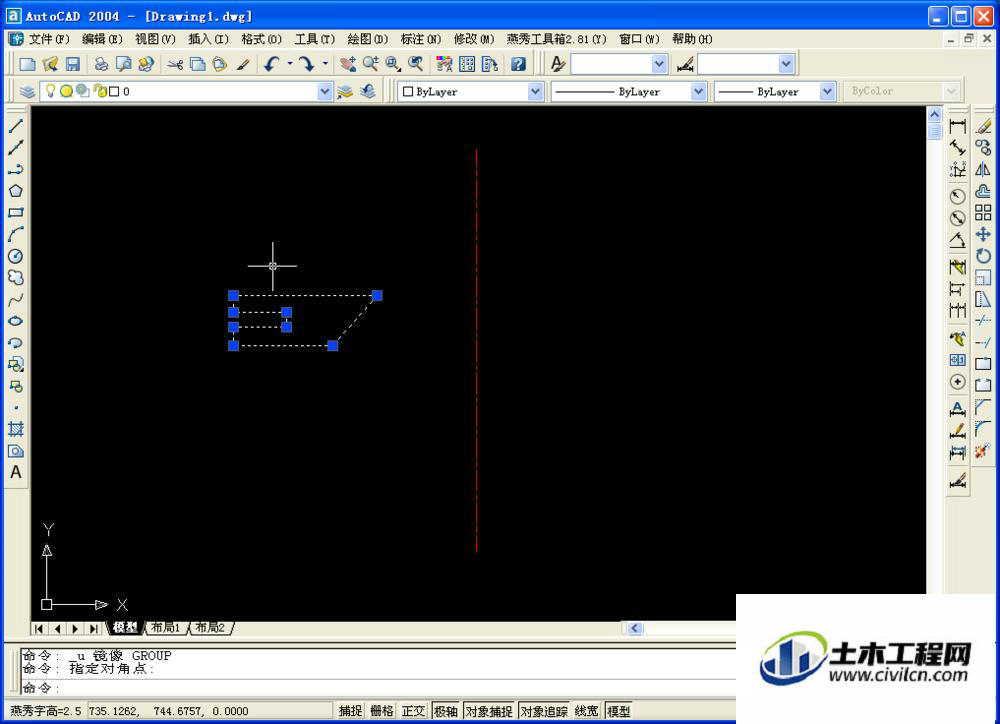
Task: Select the Mirror tool in modify toolbar
Action: coord(983,170)
